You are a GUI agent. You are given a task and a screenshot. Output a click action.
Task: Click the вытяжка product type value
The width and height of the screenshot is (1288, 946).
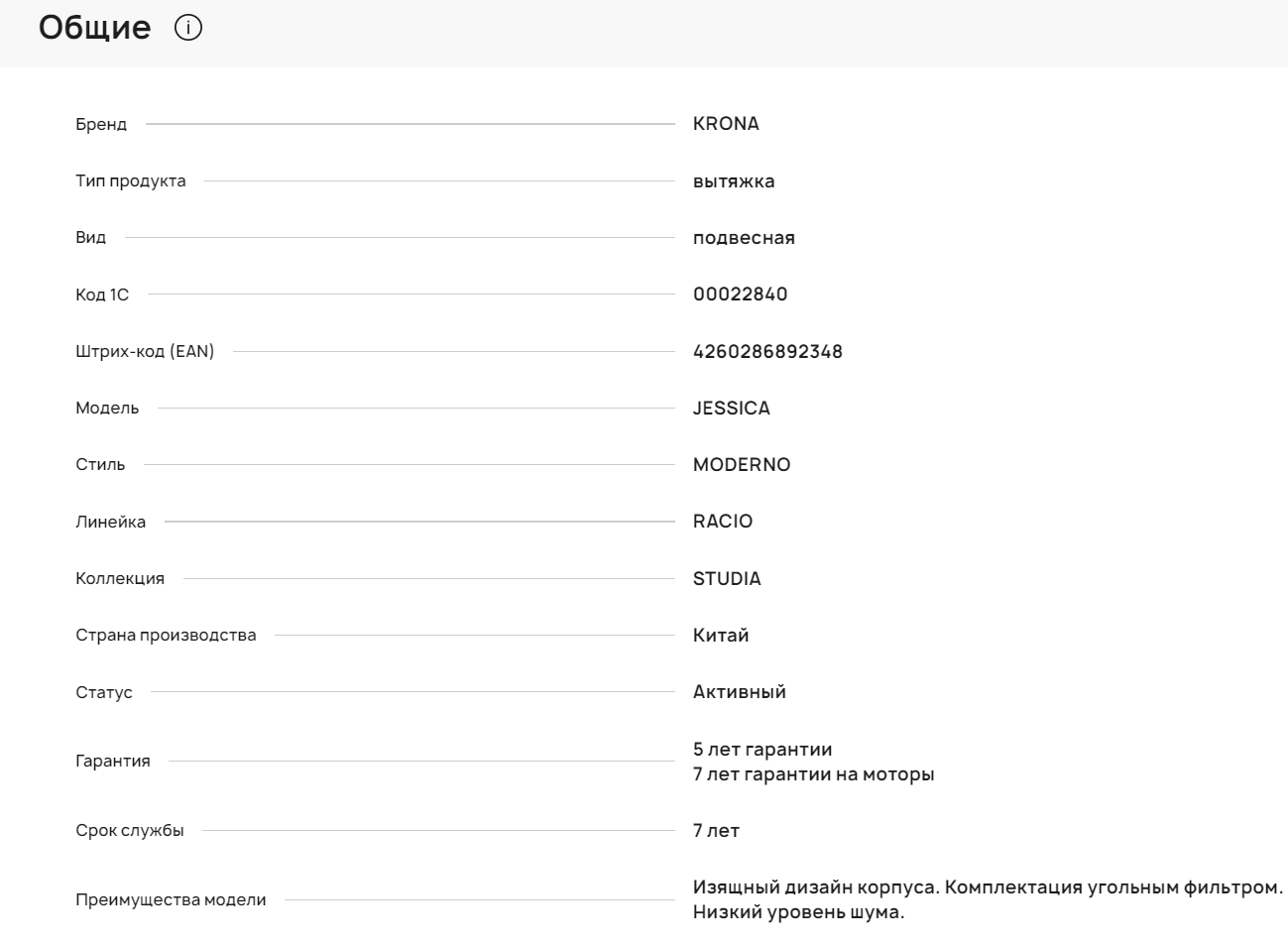pos(734,181)
